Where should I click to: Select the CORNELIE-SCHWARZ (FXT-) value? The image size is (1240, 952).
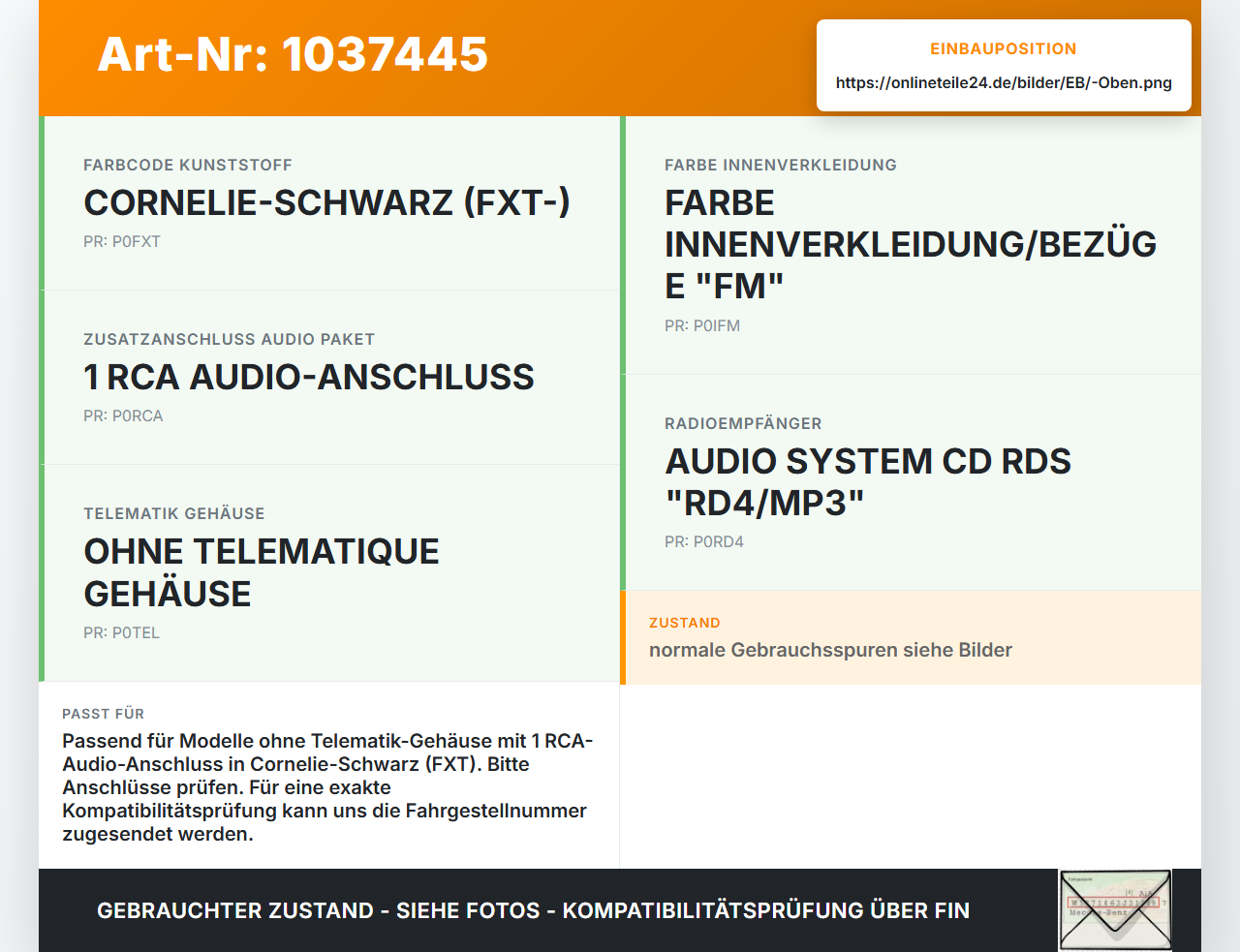[x=326, y=202]
